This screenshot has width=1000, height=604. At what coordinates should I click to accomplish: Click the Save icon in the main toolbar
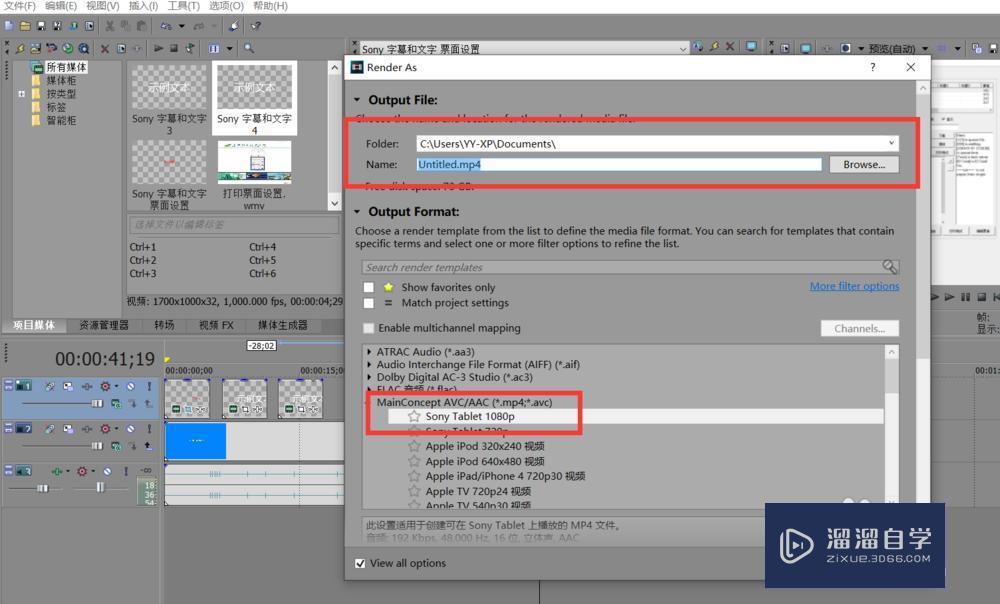point(41,26)
